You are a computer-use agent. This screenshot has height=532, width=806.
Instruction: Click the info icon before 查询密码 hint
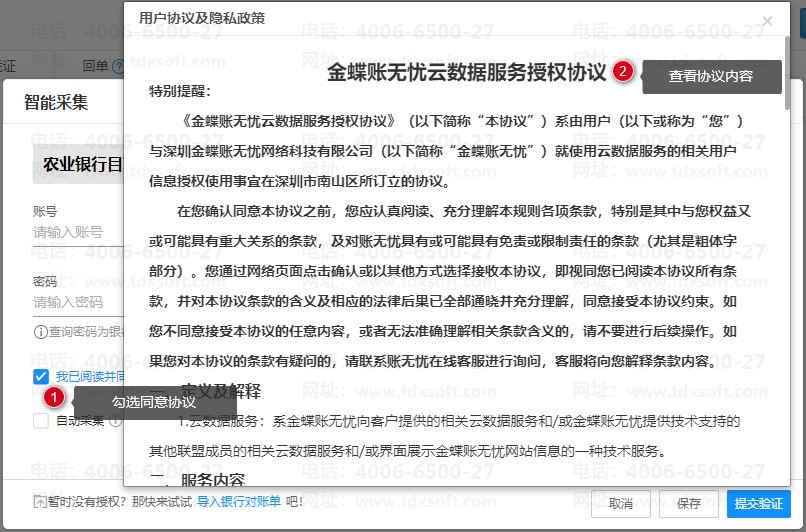tap(40, 332)
